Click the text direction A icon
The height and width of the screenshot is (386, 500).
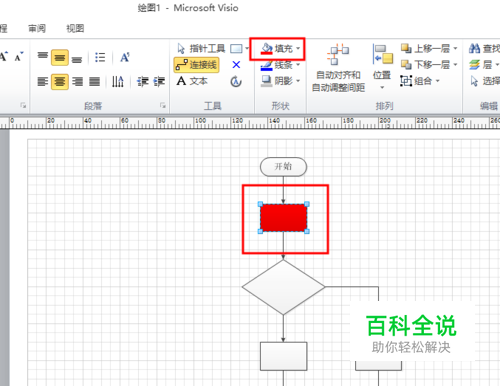coord(125,57)
